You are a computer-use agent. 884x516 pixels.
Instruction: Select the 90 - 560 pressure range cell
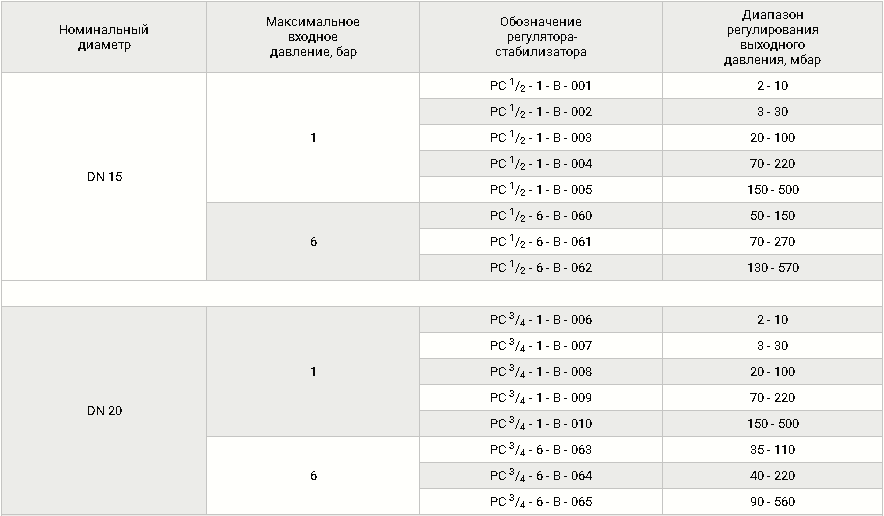772,501
